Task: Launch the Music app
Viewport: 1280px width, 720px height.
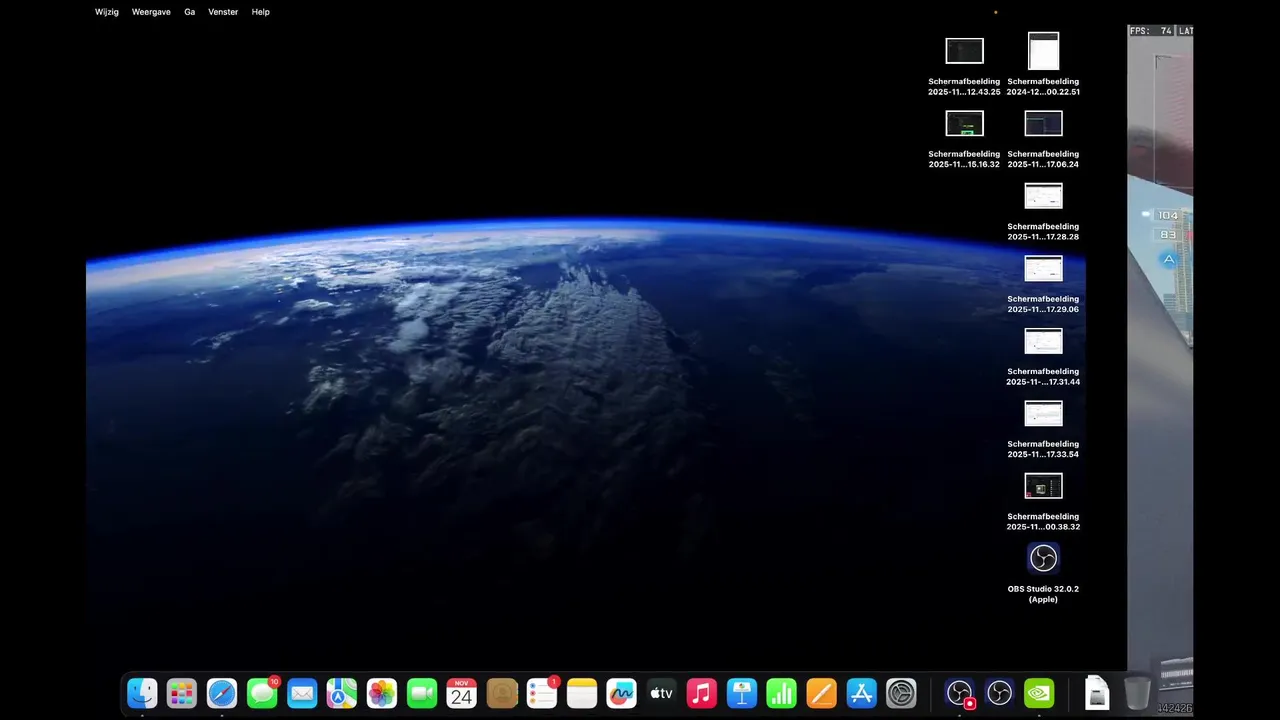Action: (702, 693)
